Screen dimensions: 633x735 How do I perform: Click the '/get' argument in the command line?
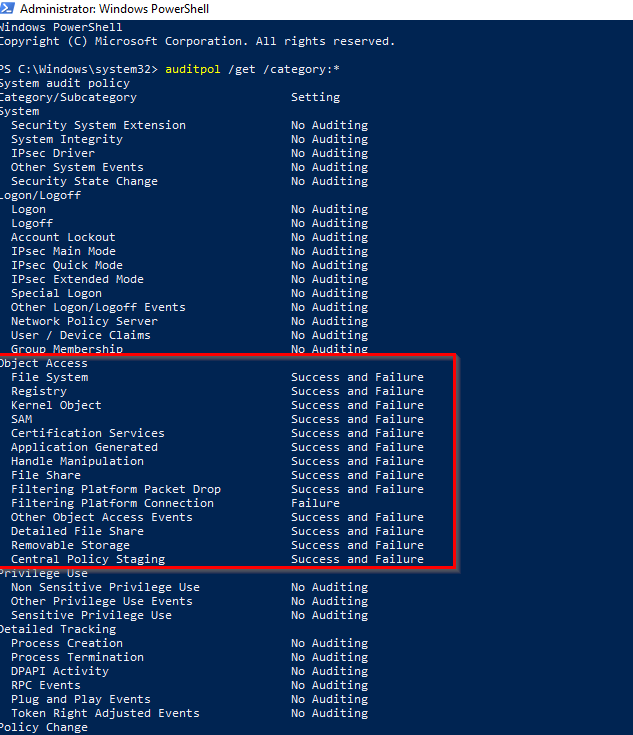point(242,69)
